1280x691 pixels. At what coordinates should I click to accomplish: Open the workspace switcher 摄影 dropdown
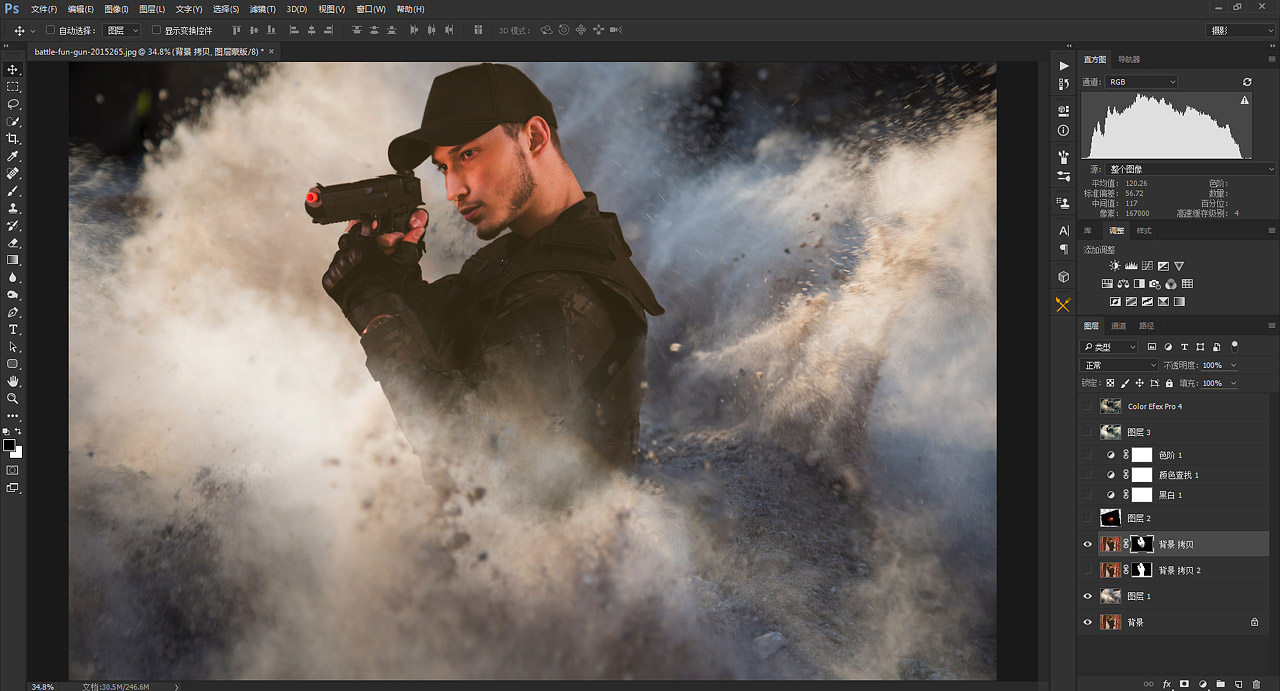click(1242, 31)
